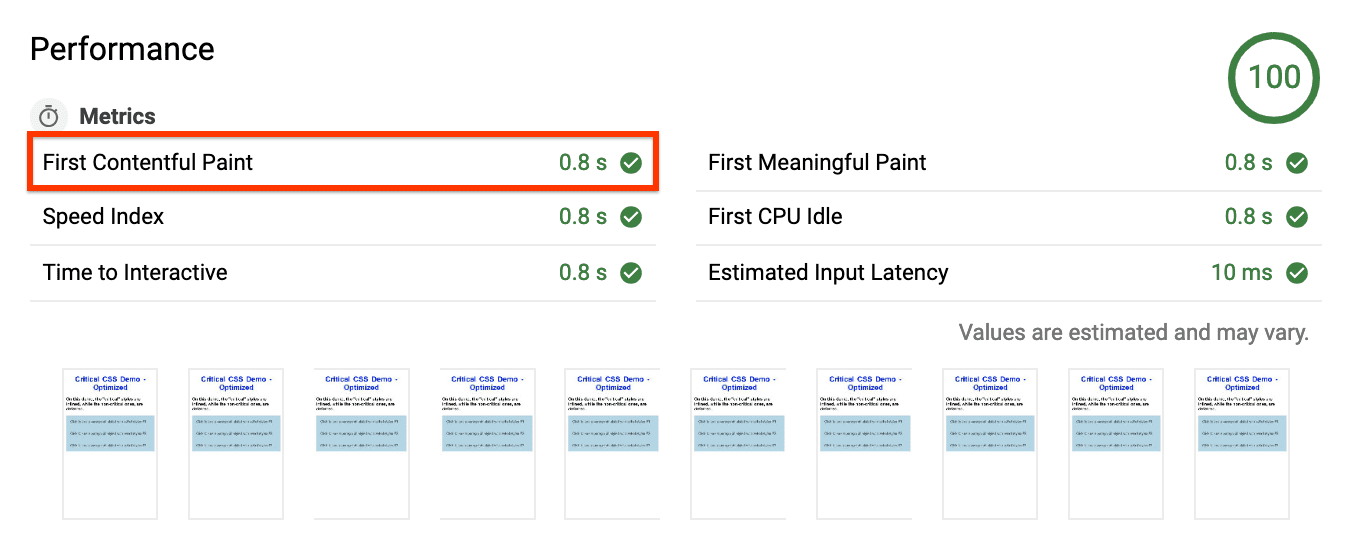Select the Estimated Input Latency metric
Image resolution: width=1361 pixels, height=551 pixels.
tap(828, 273)
